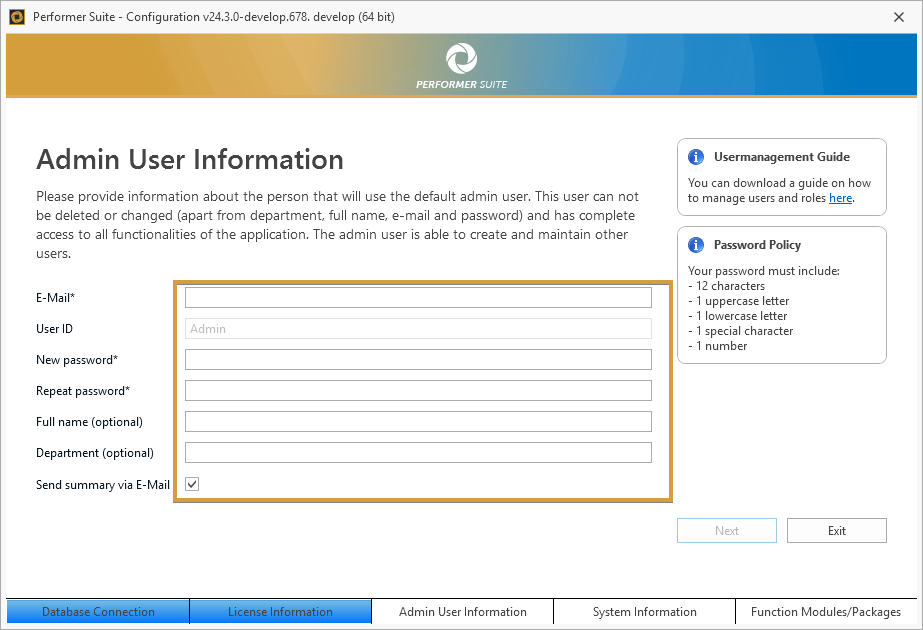Click the Usermanagement Guide info icon

pos(696,157)
